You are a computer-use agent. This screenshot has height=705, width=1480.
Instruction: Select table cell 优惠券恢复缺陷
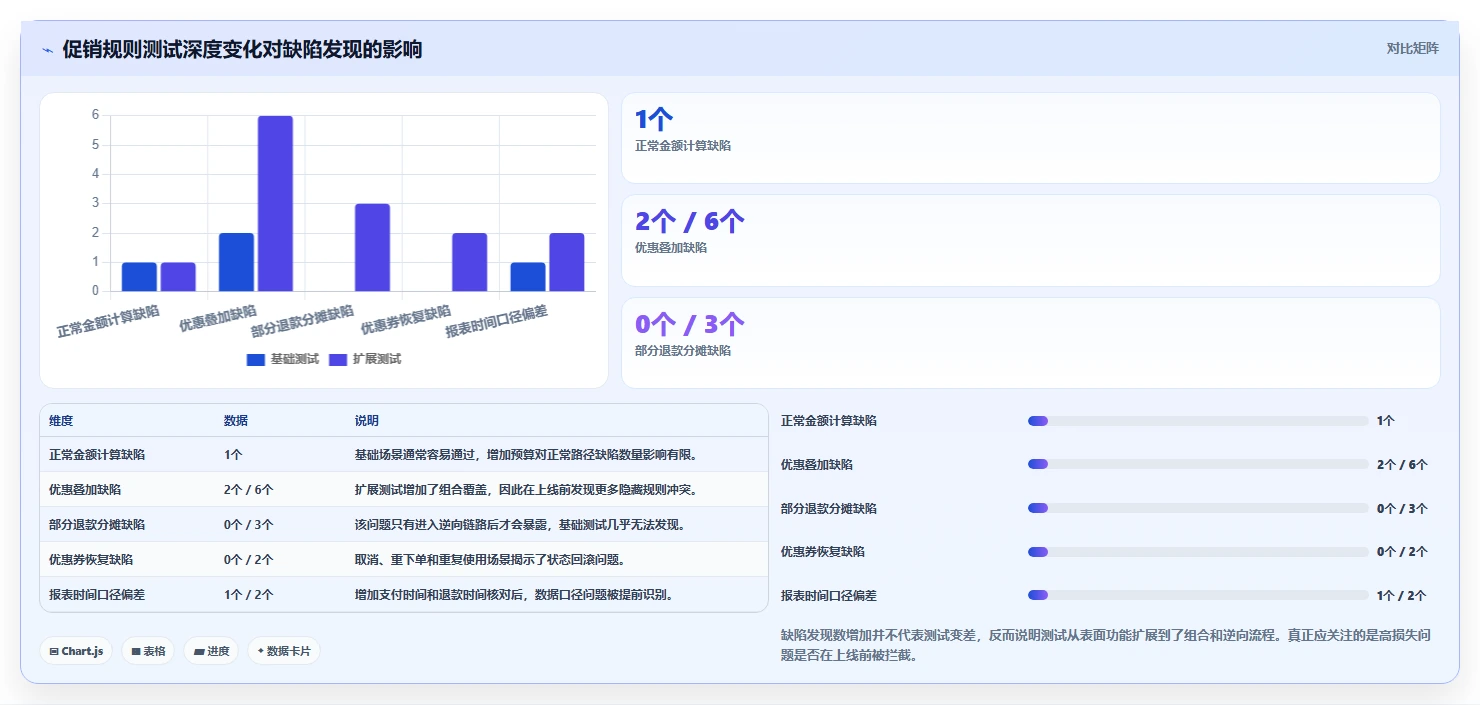click(91, 560)
